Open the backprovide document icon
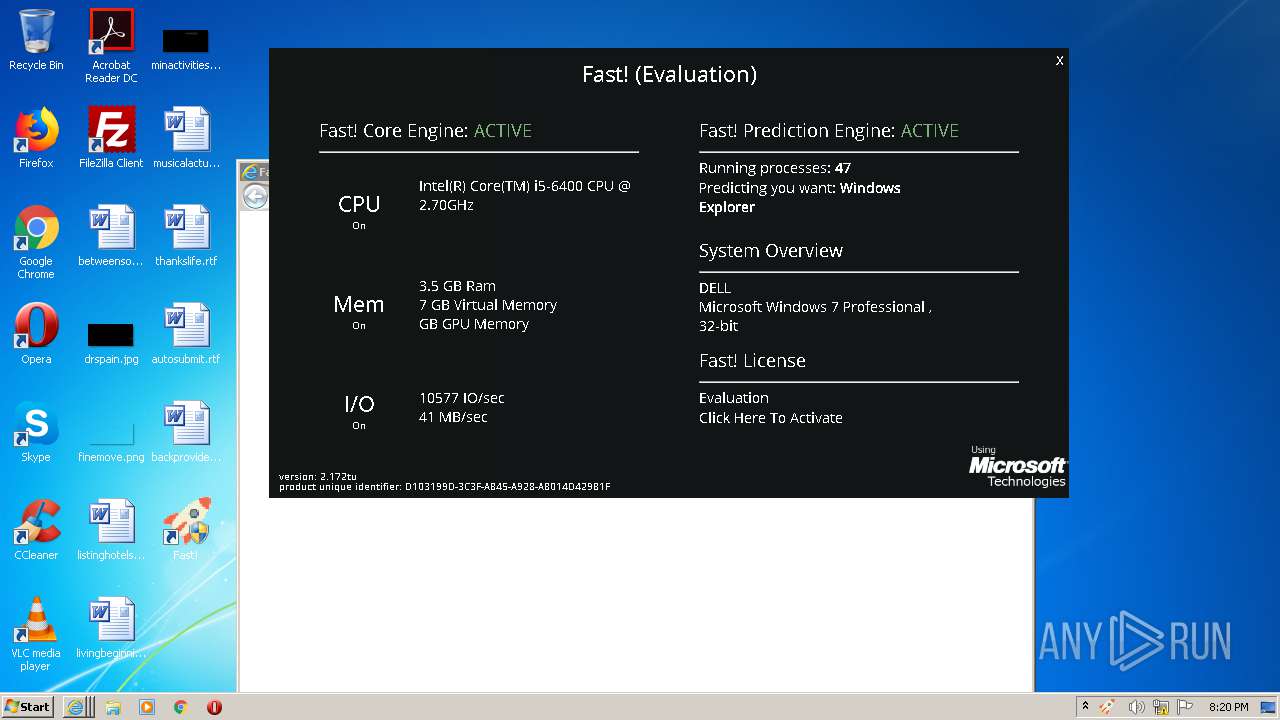This screenshot has height=720, width=1280. [x=186, y=432]
